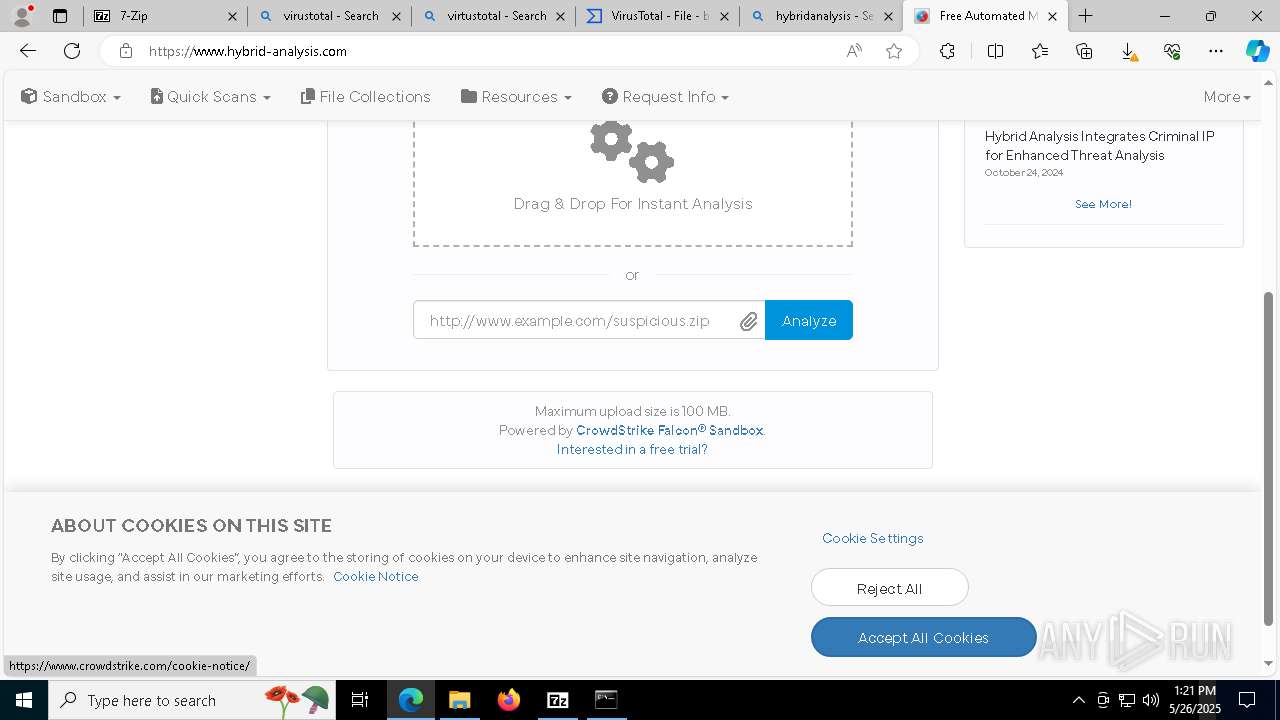View site information lock icon
The height and width of the screenshot is (720, 1280).
pyautogui.click(x=125, y=51)
